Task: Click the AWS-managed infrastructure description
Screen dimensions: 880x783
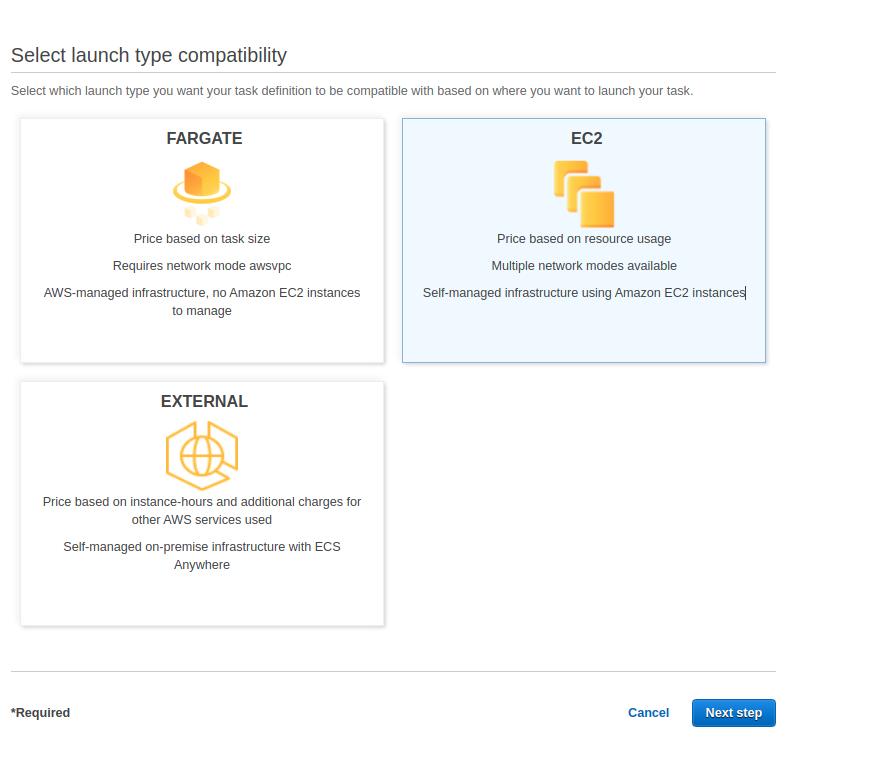Action: click(x=202, y=302)
